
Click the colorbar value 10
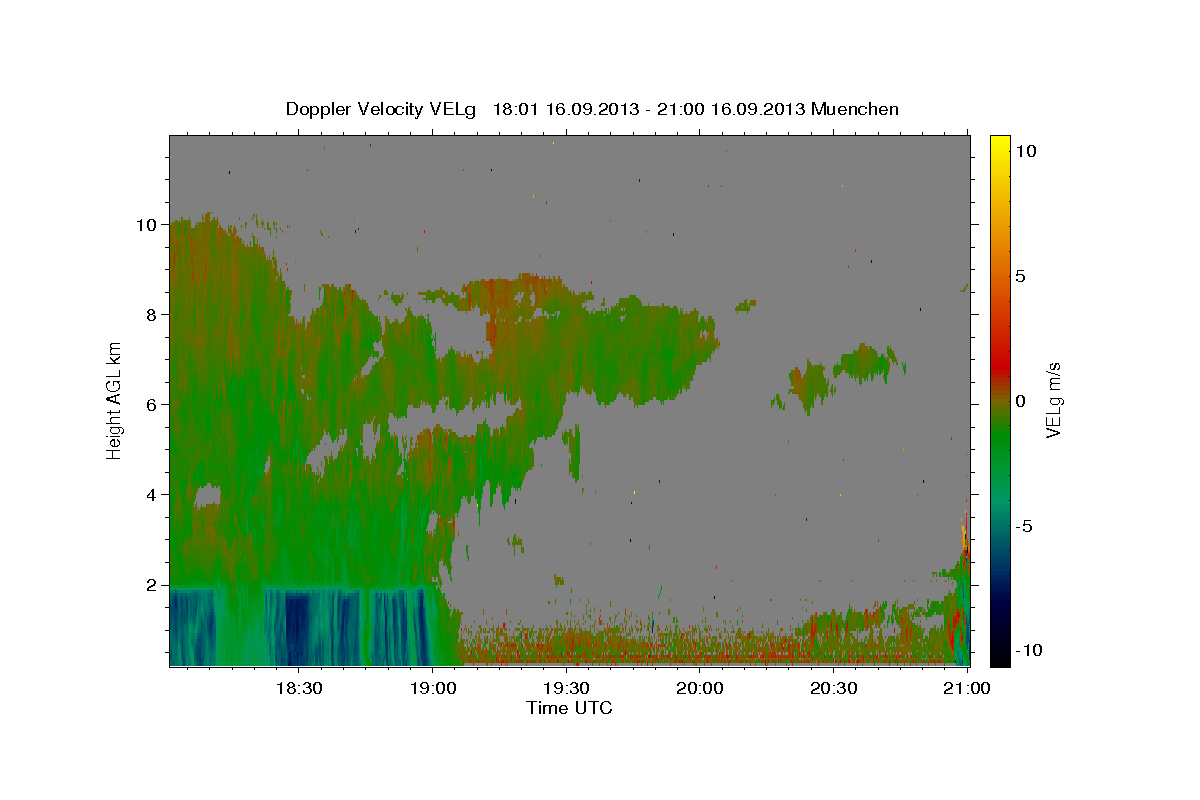pyautogui.click(x=1025, y=151)
